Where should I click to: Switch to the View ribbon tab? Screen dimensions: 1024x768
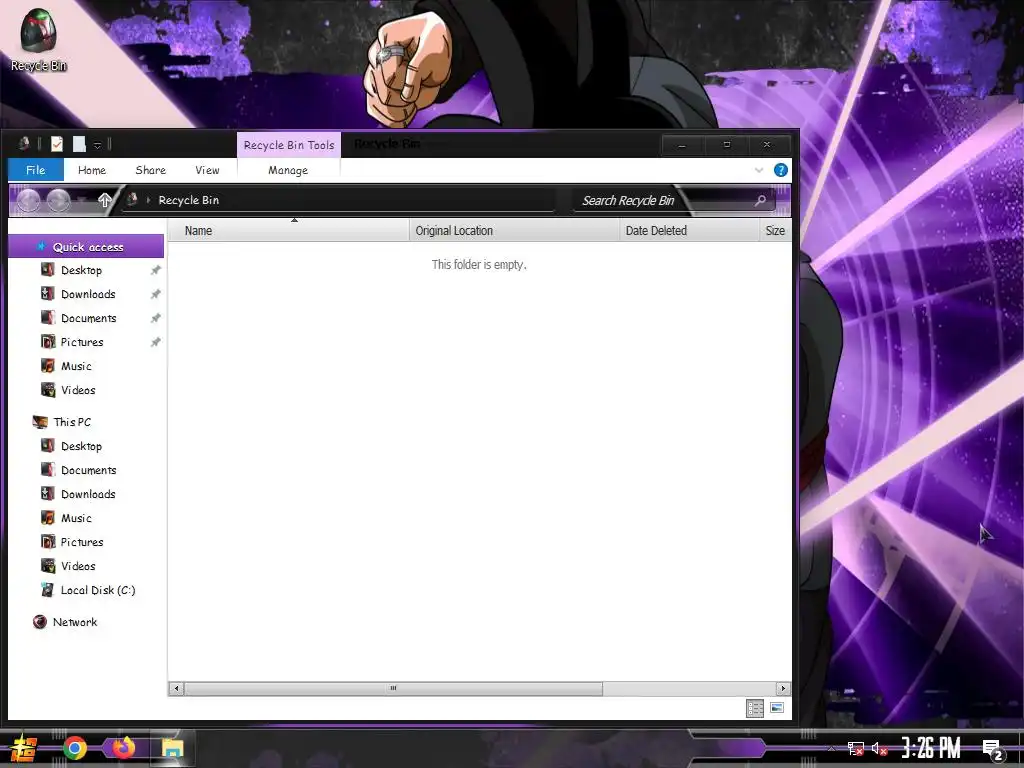(207, 170)
